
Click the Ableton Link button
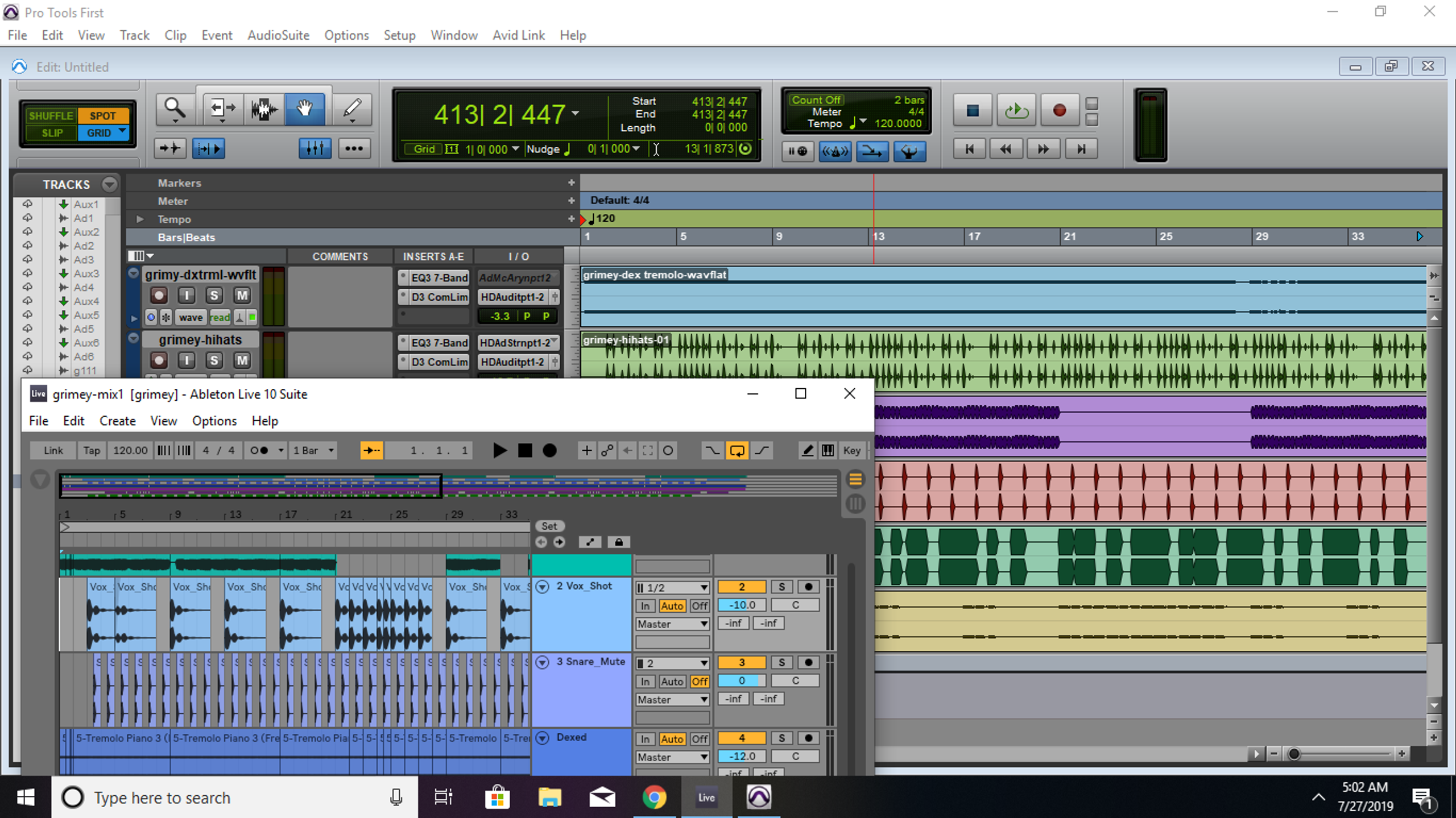pos(53,451)
